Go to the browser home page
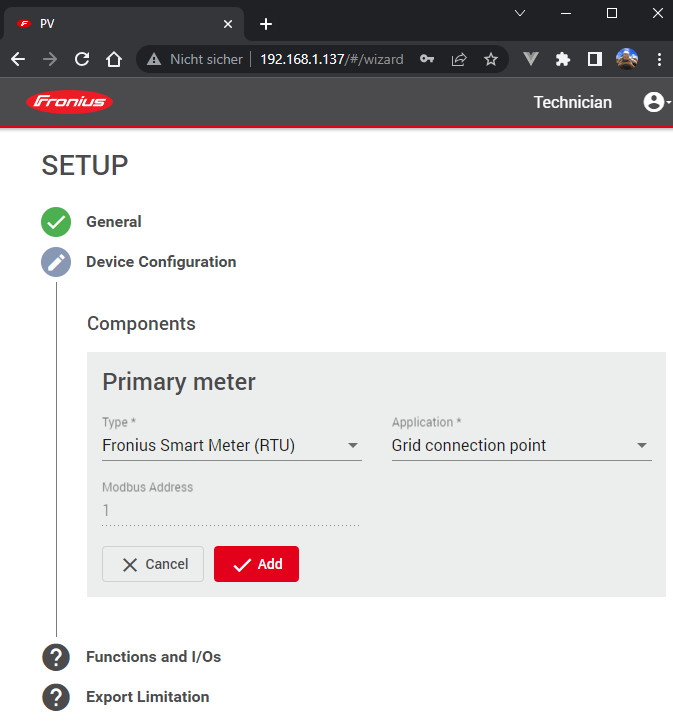 point(114,59)
